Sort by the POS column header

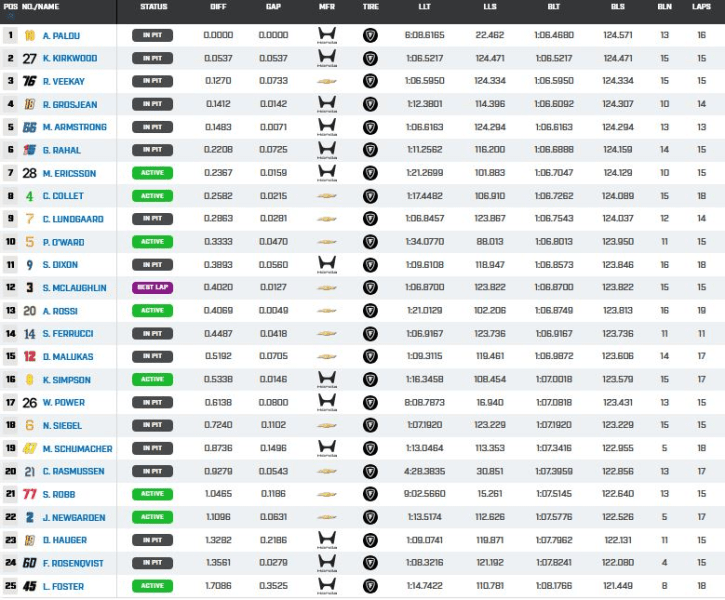click(x=10, y=7)
